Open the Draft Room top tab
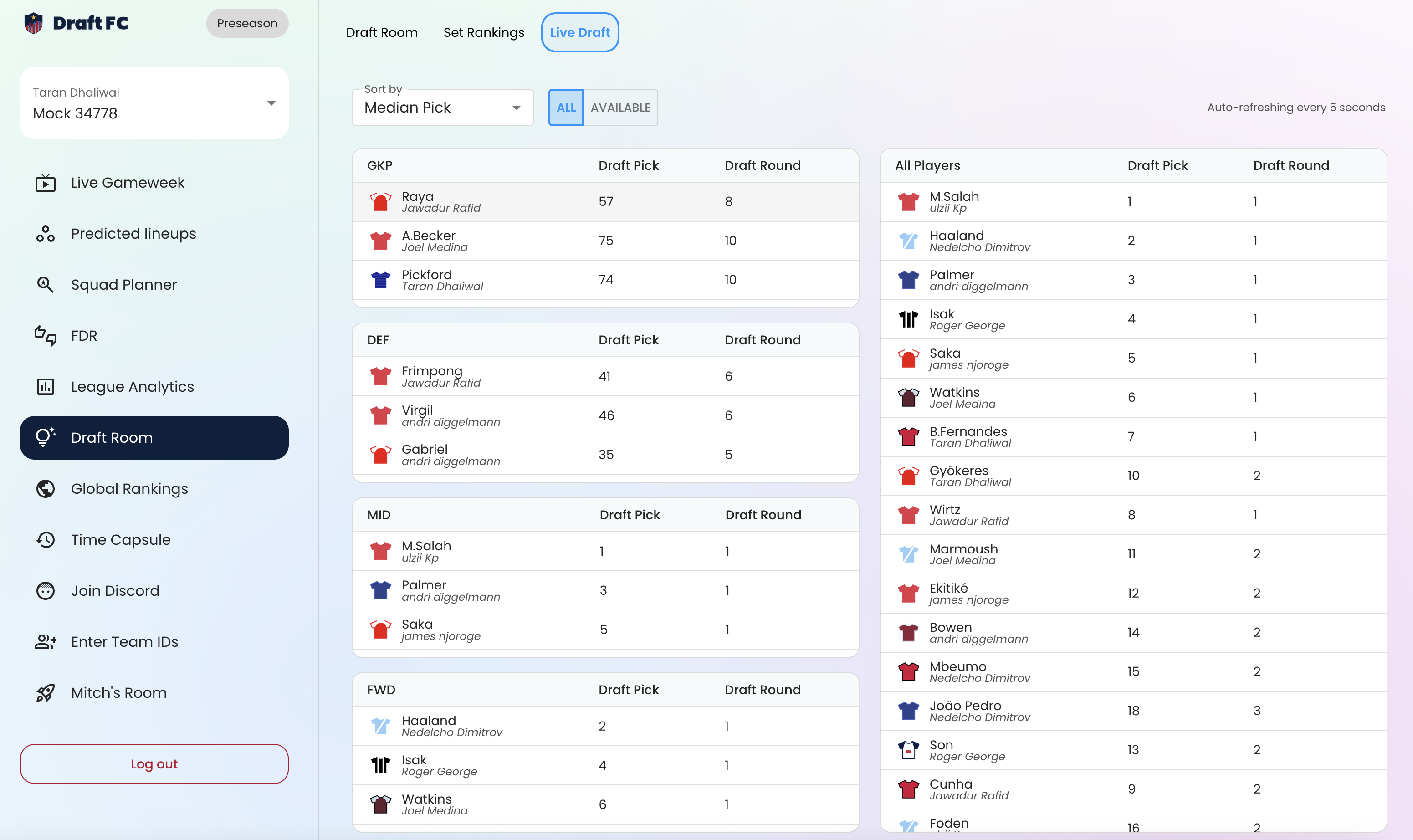 (x=381, y=32)
